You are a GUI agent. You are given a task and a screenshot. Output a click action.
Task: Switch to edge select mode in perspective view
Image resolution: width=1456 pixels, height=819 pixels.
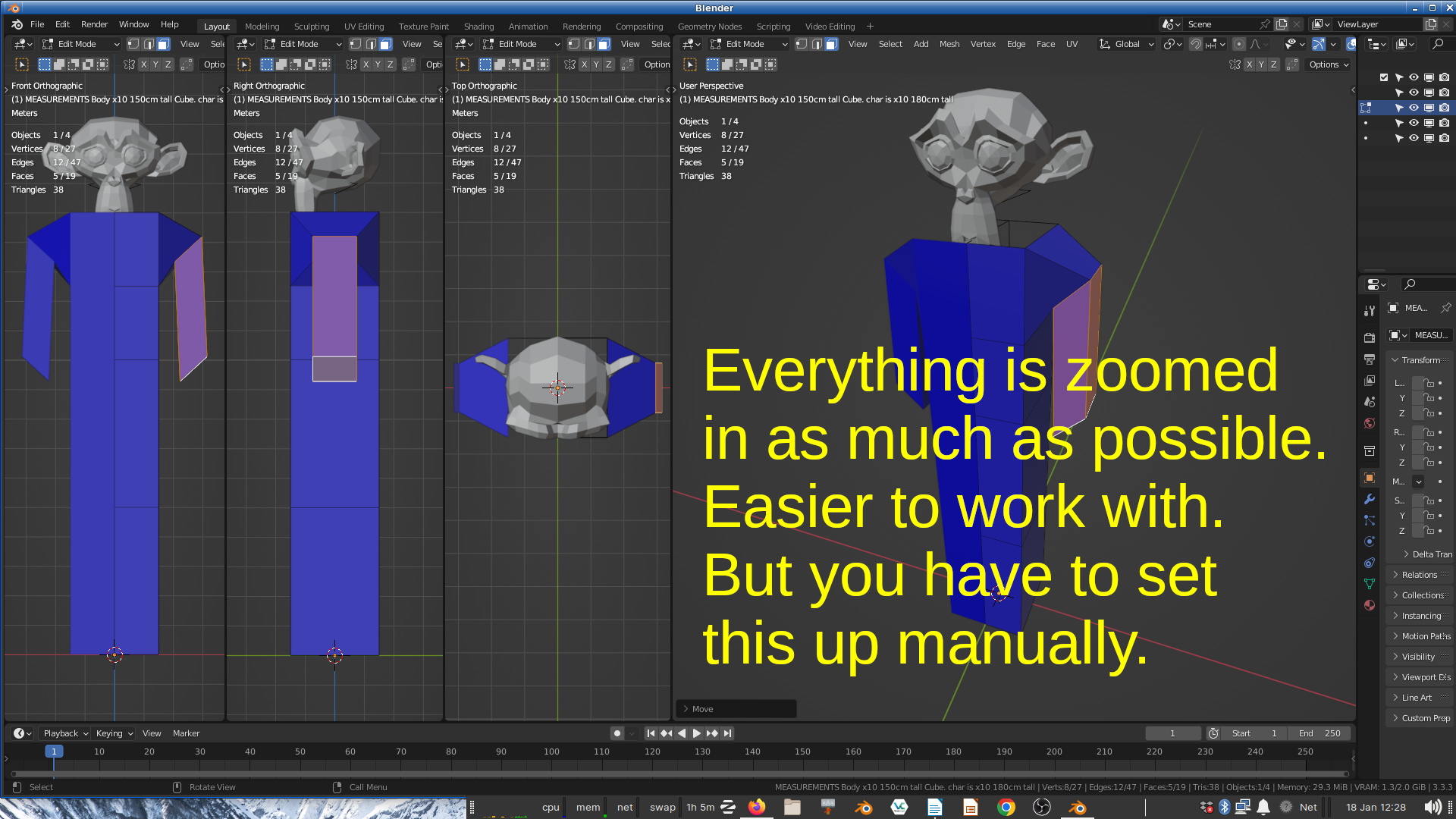pyautogui.click(x=817, y=44)
